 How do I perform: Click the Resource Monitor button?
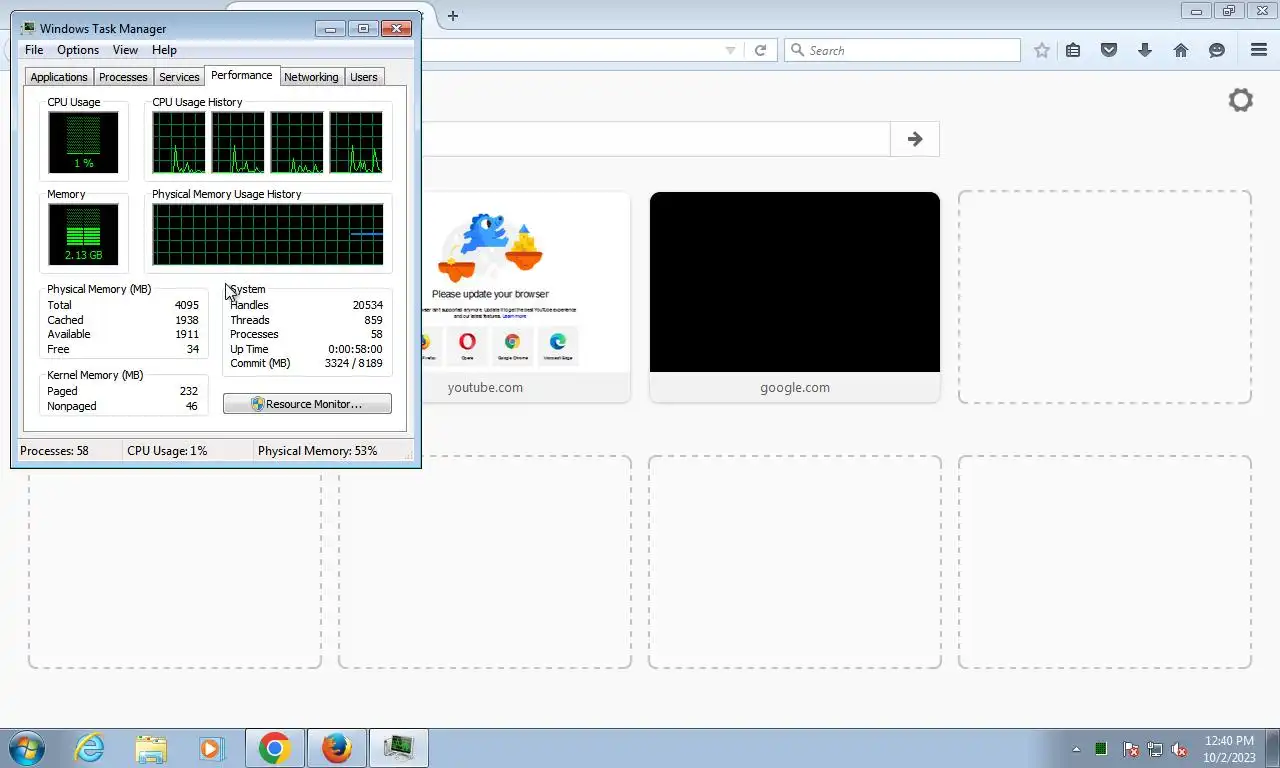[x=307, y=404]
